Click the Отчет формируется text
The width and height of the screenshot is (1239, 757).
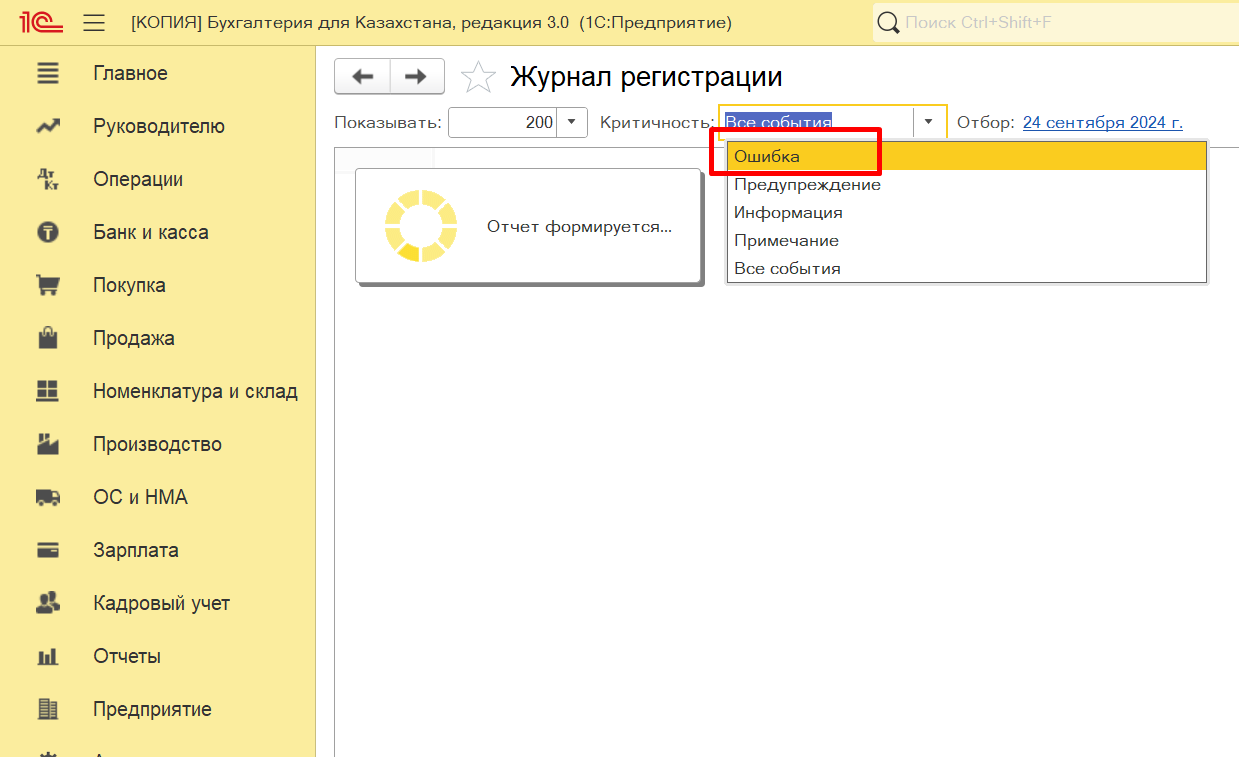579,226
